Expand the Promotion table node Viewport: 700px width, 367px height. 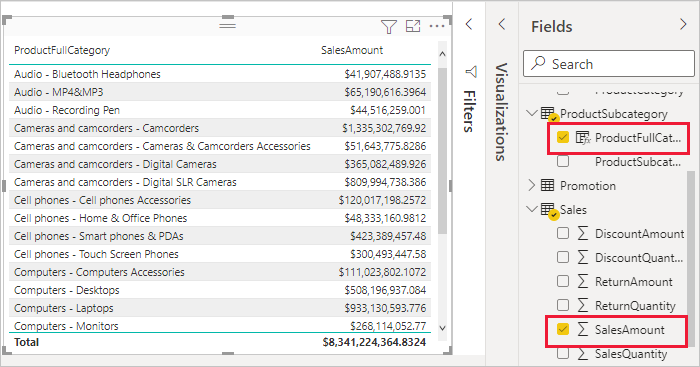[532, 185]
